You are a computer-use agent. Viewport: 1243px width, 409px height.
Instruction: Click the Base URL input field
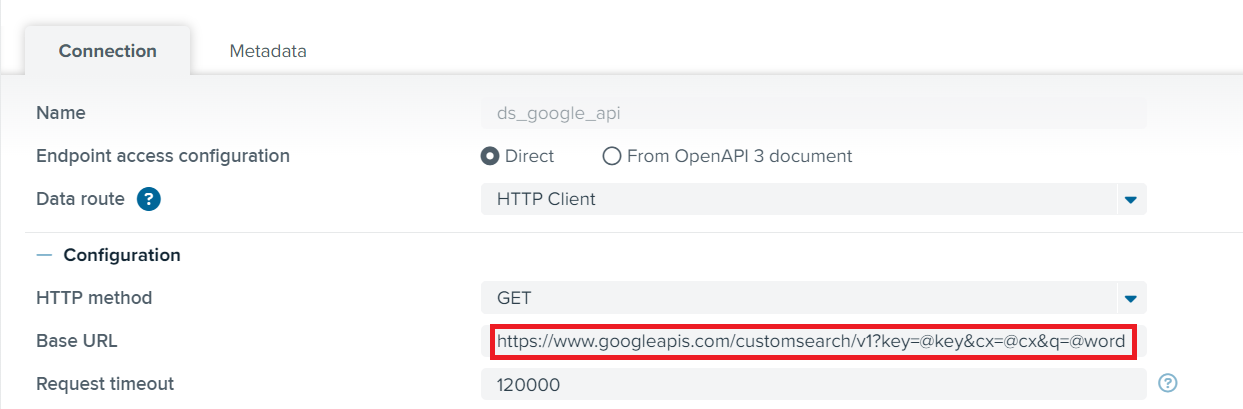click(813, 341)
